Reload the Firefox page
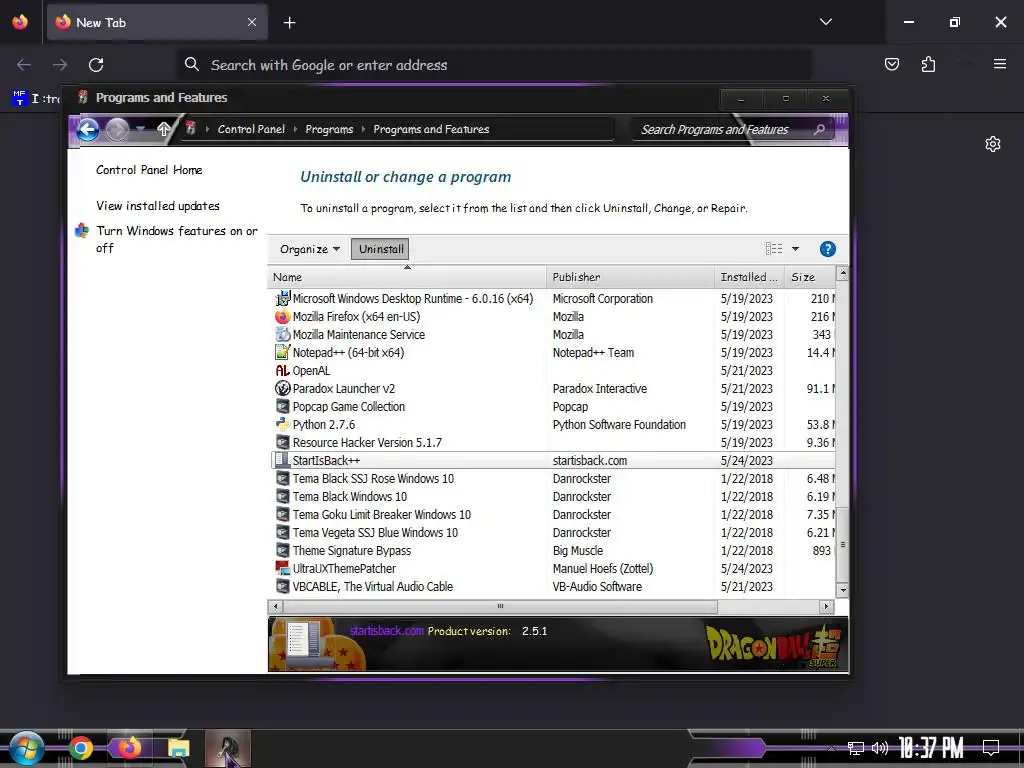 (x=96, y=65)
